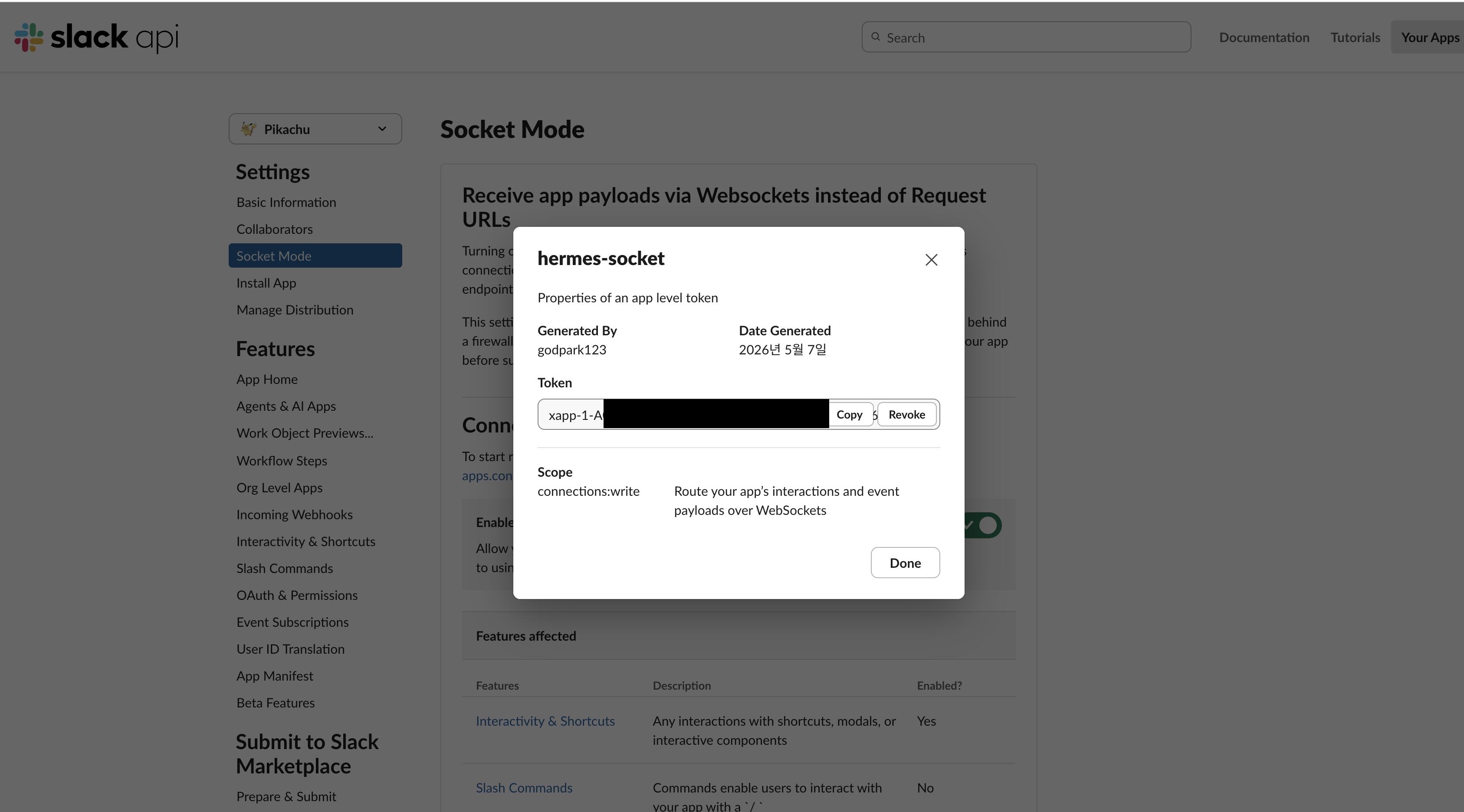Image resolution: width=1464 pixels, height=812 pixels.
Task: Follow Interactivity & Shortcuts link in features table
Action: click(545, 721)
